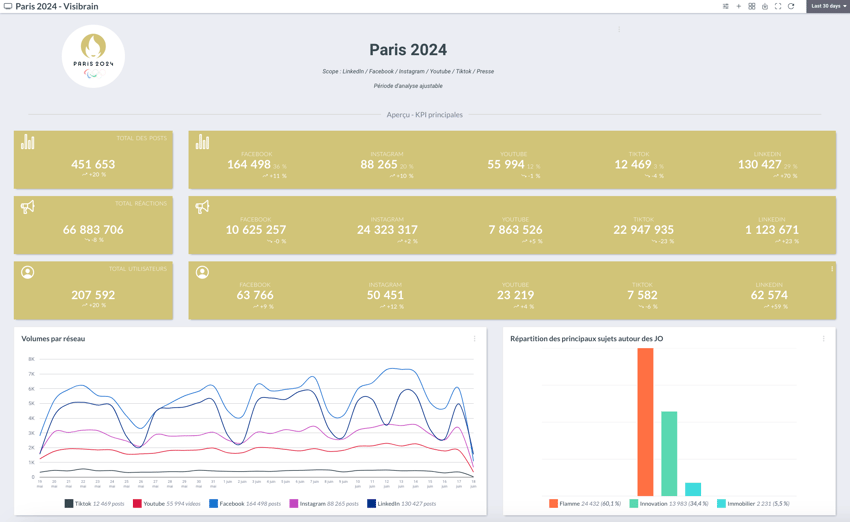Click Tiktok reactions value 22 947 935
This screenshot has width=850, height=522.
643,230
